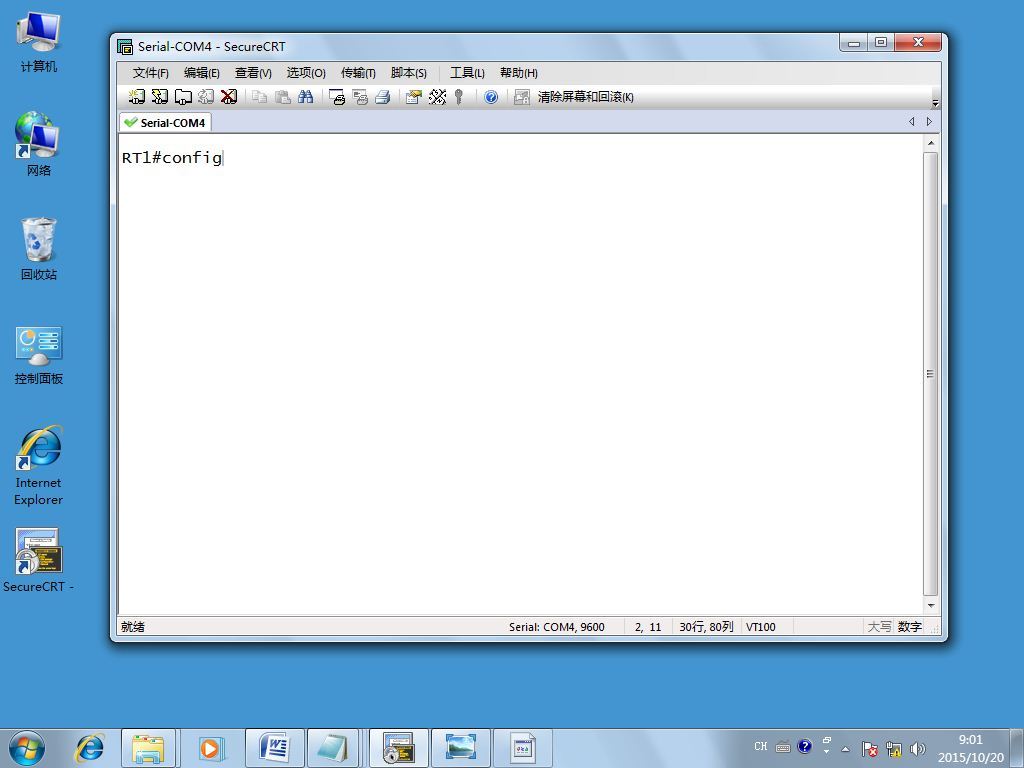
Task: Open the 文件(F) menu
Action: 150,72
